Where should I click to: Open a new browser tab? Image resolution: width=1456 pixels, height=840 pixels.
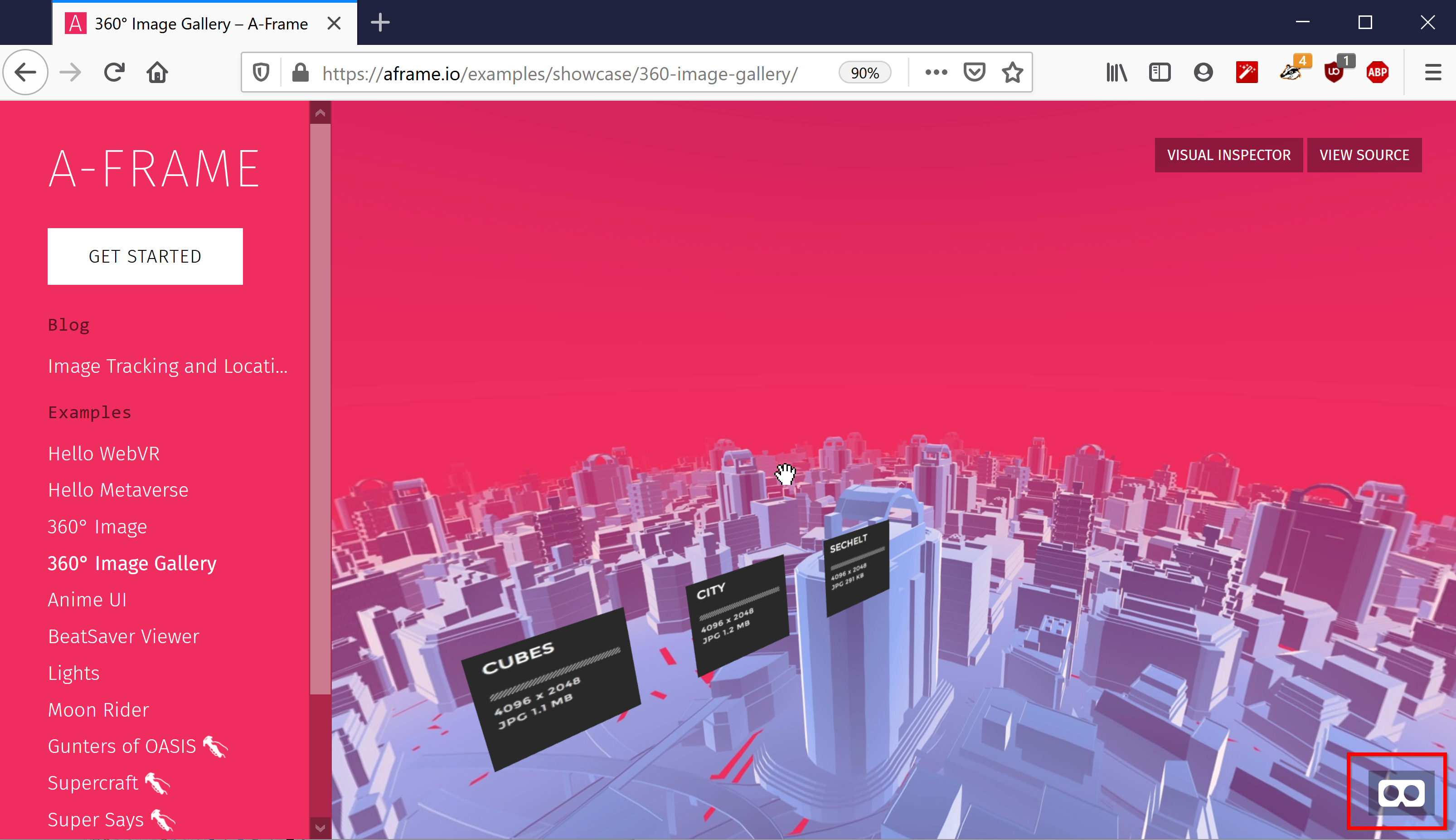click(380, 23)
